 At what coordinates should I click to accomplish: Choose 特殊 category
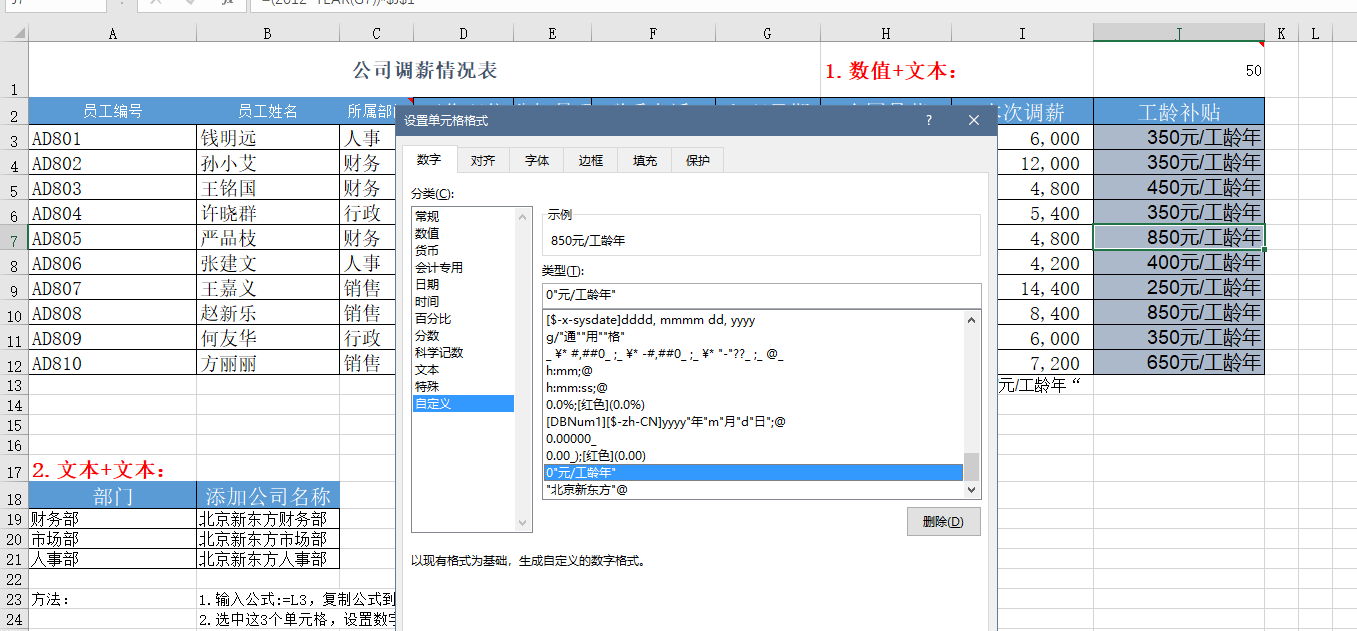[463, 386]
